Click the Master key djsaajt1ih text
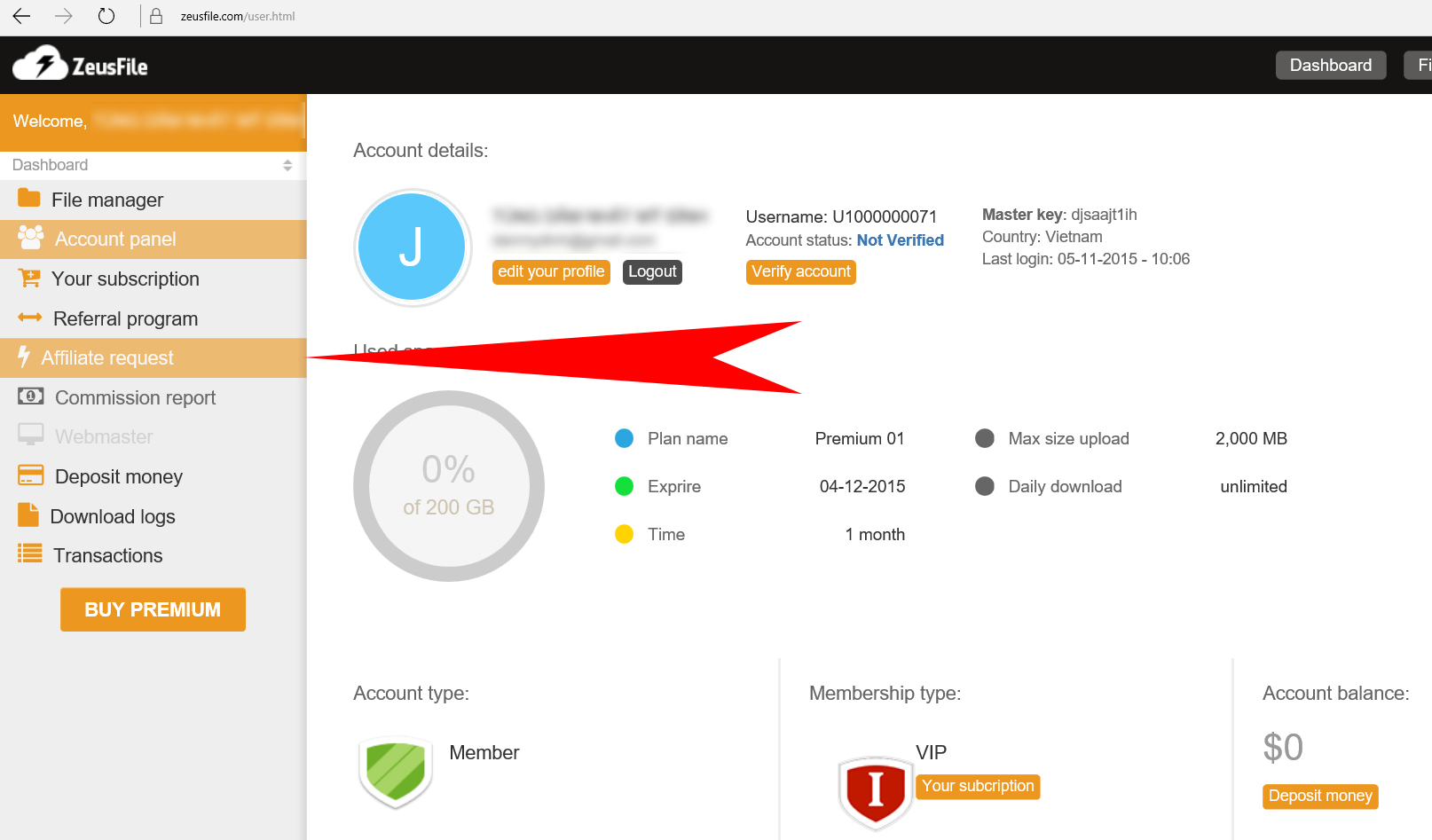1432x840 pixels. click(x=1059, y=215)
